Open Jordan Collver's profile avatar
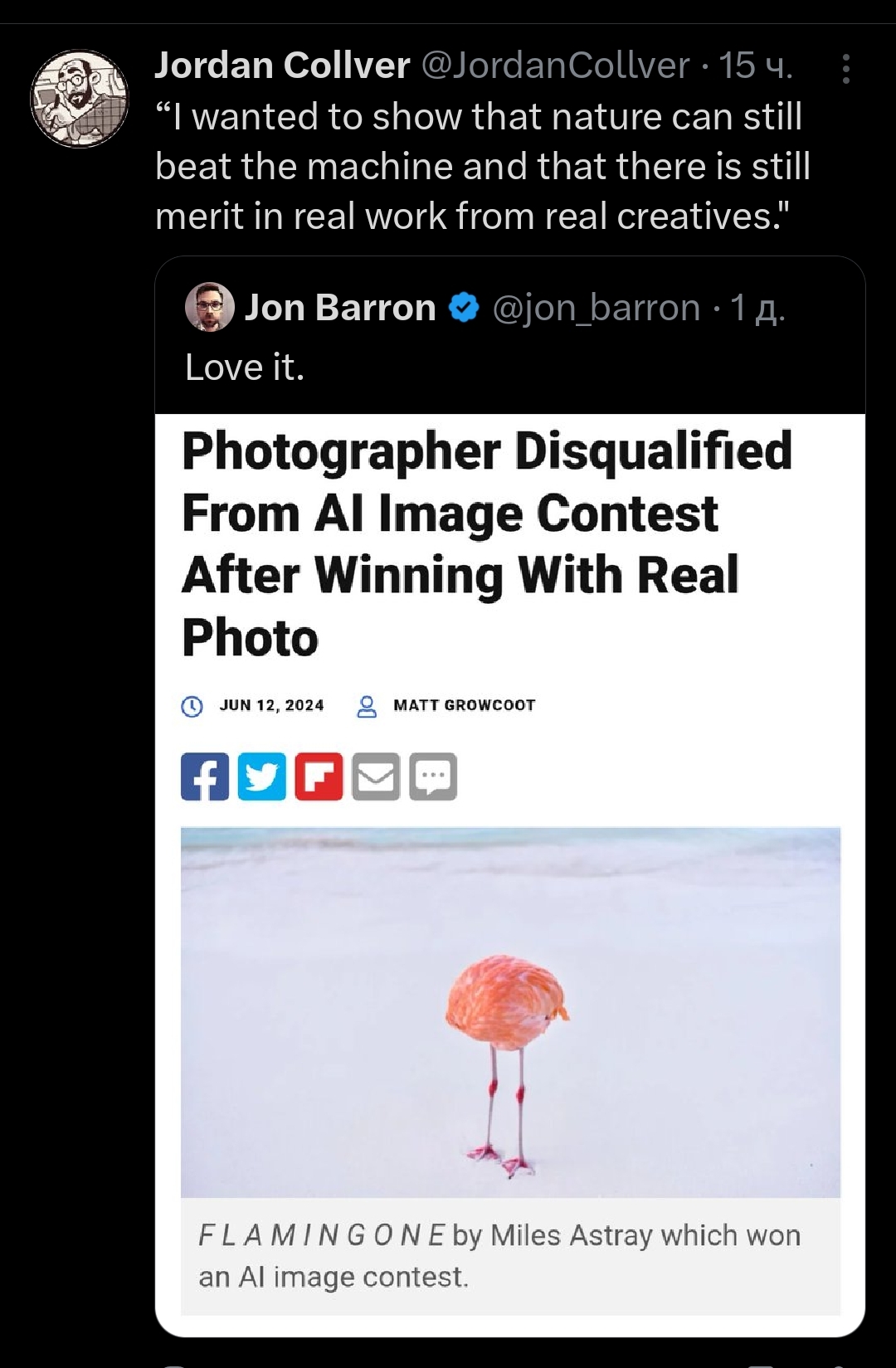Image resolution: width=896 pixels, height=1368 pixels. pyautogui.click(x=80, y=99)
